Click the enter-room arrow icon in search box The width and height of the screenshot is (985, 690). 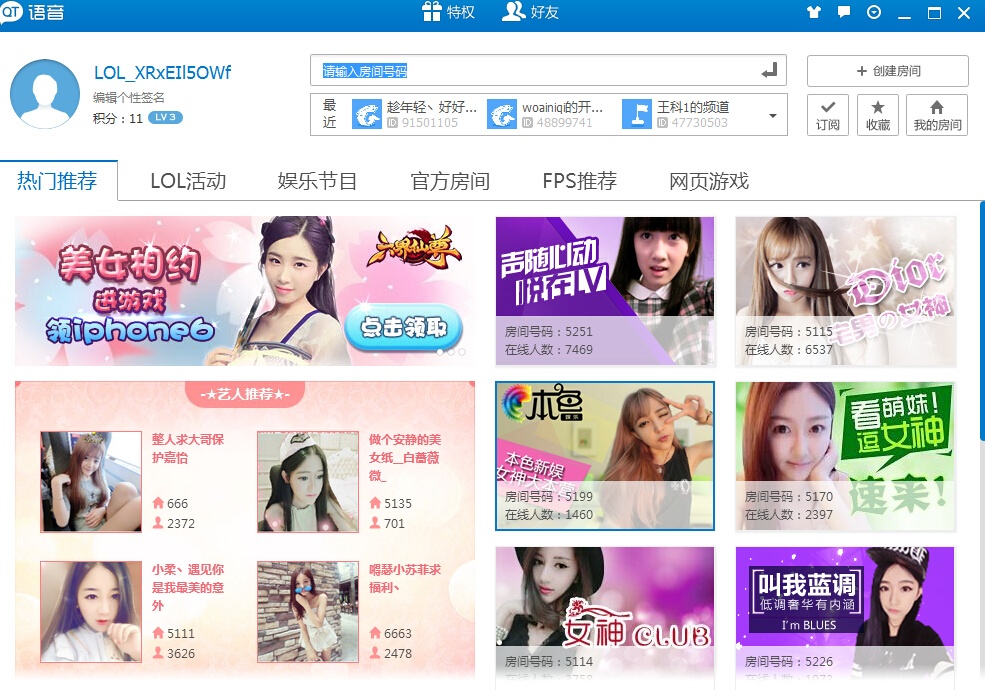770,70
